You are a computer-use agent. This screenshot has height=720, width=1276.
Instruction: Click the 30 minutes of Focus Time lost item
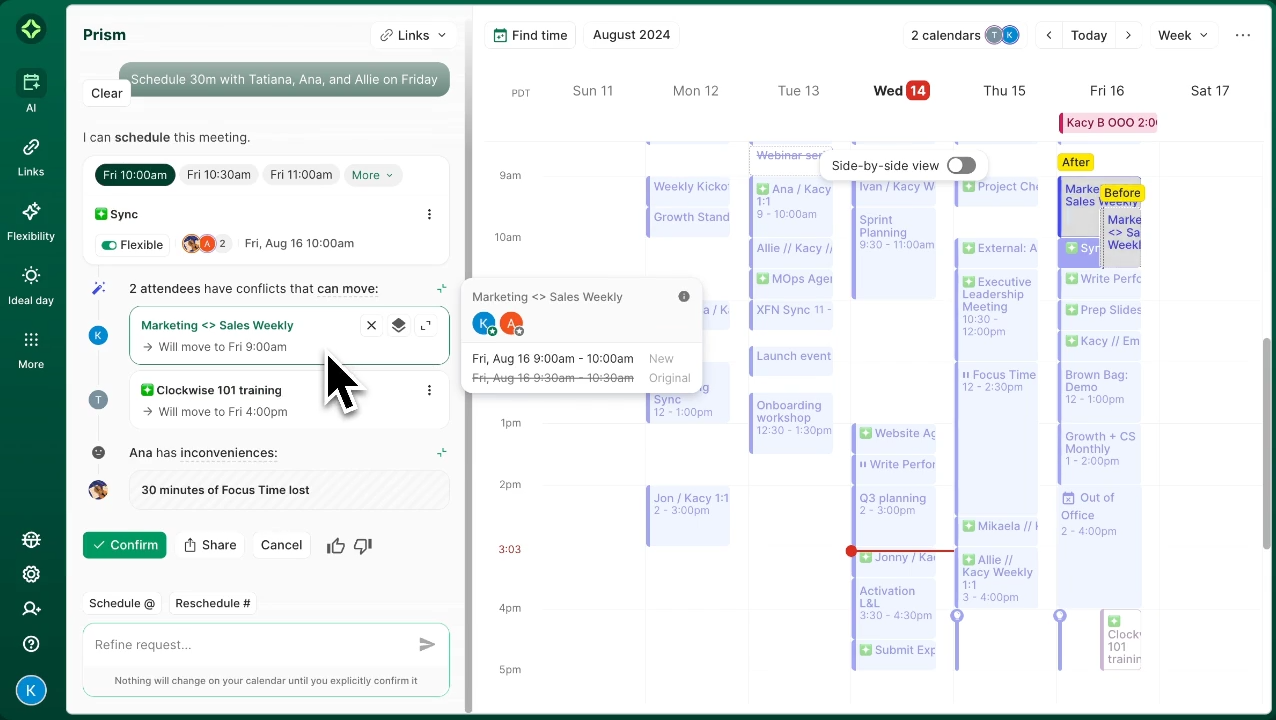289,490
